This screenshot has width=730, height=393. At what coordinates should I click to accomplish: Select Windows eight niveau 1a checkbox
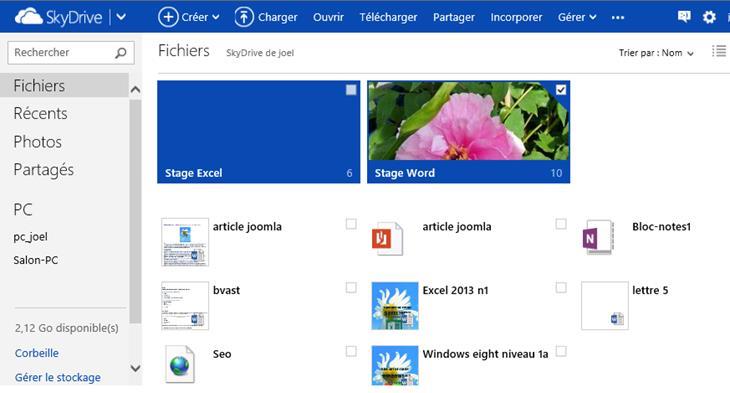pos(561,351)
